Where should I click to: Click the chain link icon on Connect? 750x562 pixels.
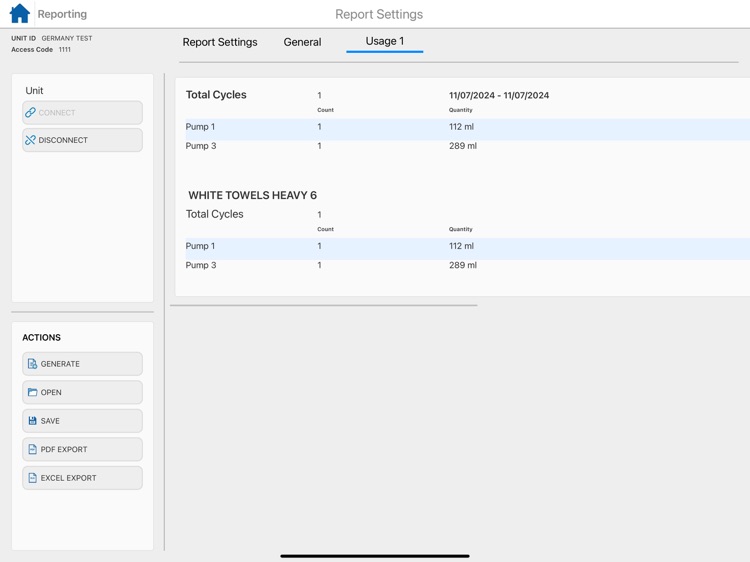[x=30, y=112]
